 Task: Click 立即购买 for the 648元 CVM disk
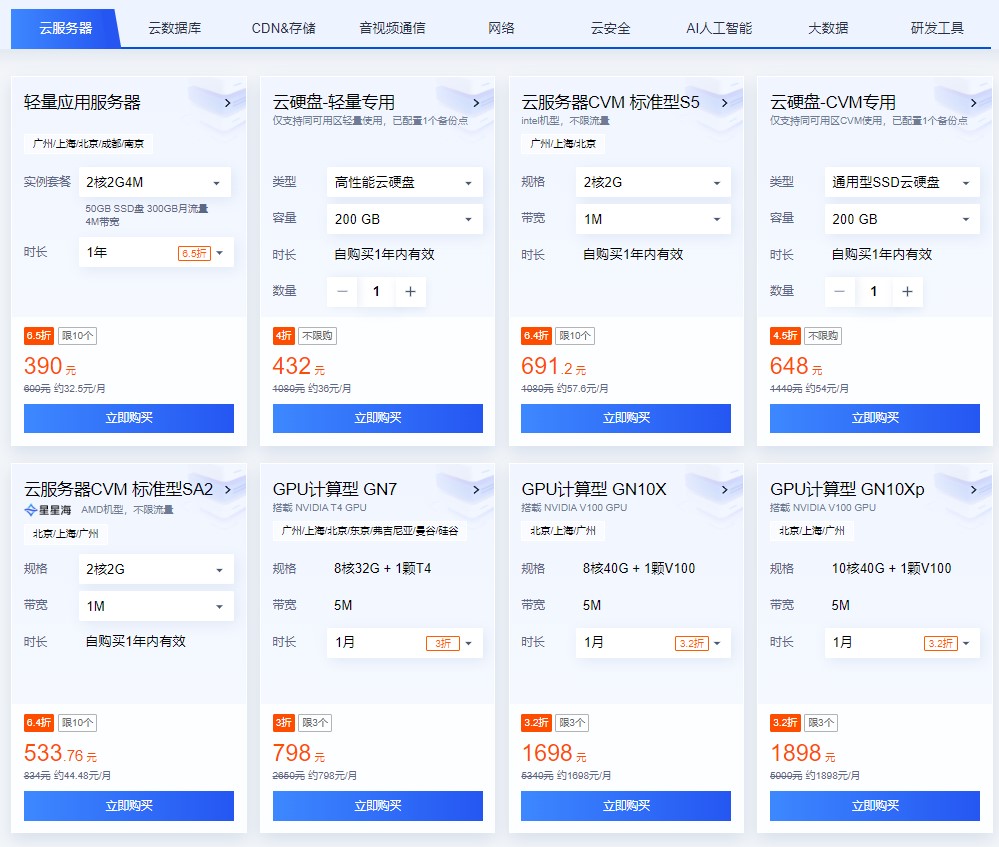tap(875, 418)
